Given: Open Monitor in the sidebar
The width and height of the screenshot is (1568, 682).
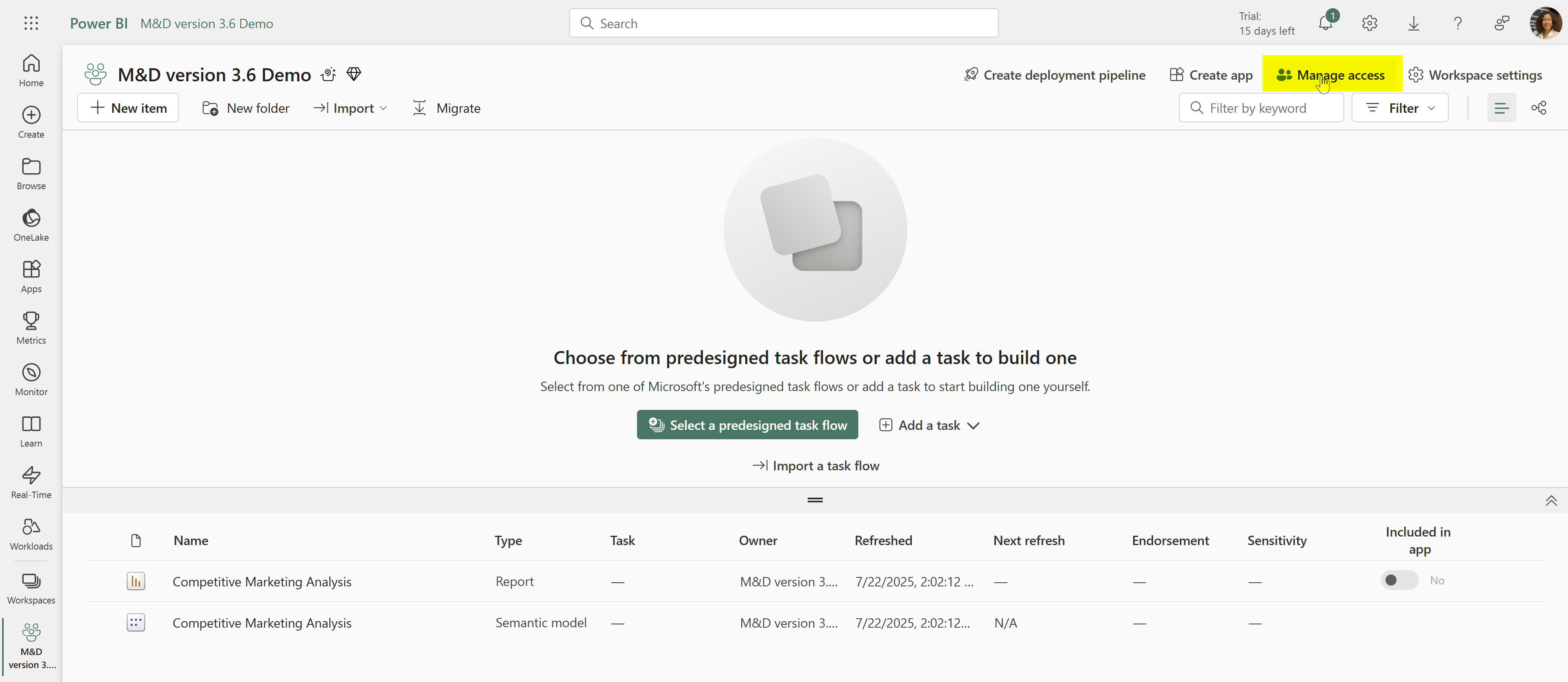Looking at the screenshot, I should pyautogui.click(x=31, y=379).
